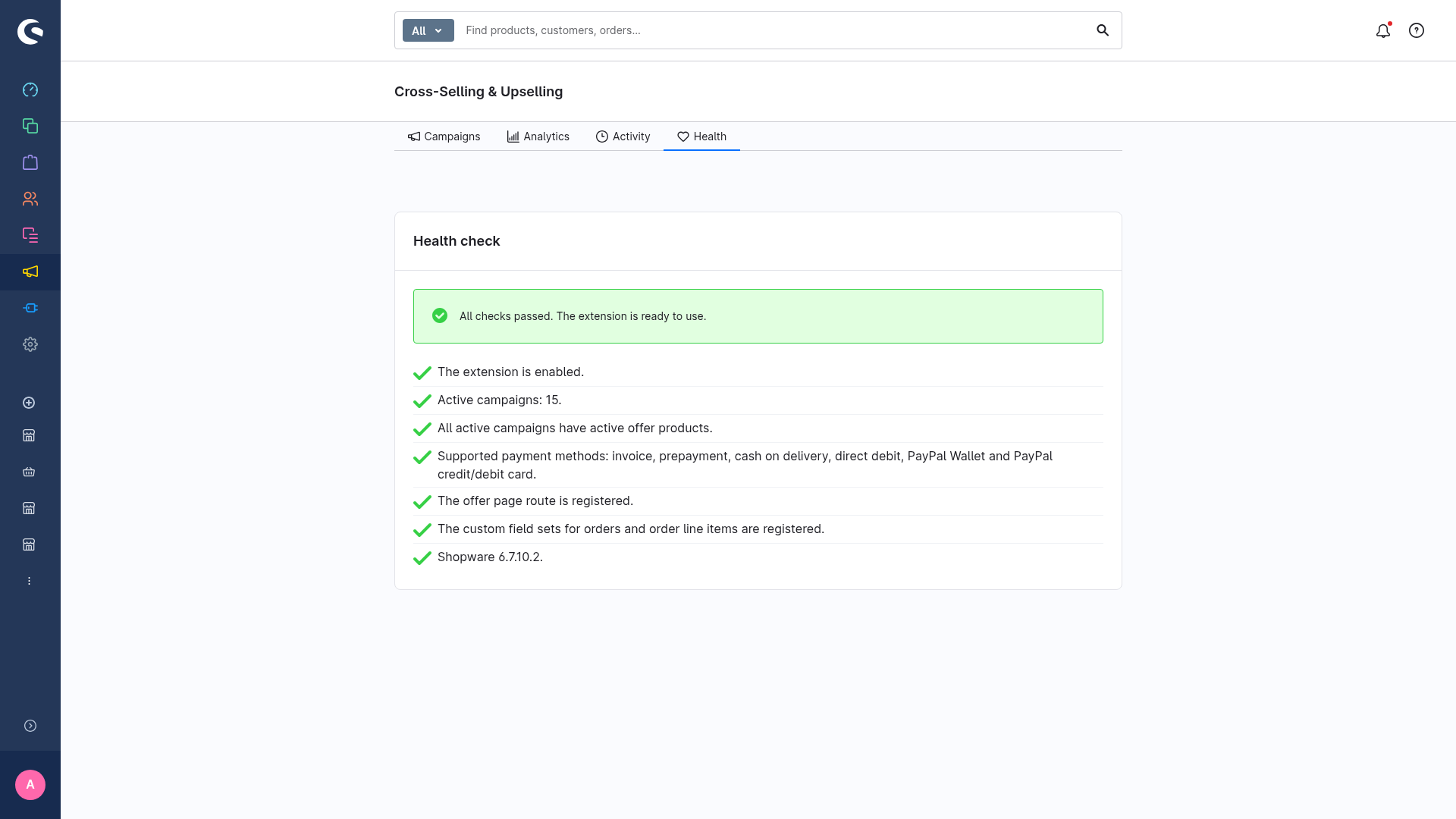Click 'The extension is enabled.' row
Screen dimensions: 1456x819
click(x=758, y=372)
